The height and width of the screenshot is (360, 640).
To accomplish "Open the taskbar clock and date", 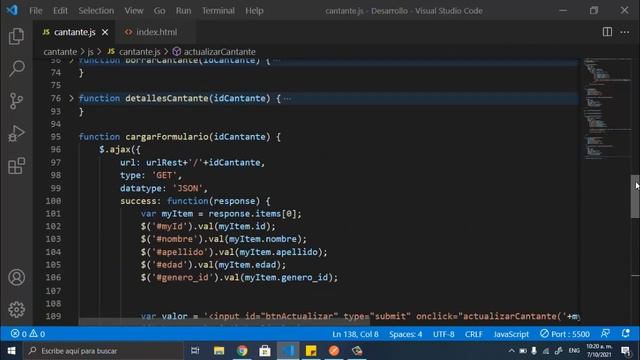I will [x=599, y=351].
